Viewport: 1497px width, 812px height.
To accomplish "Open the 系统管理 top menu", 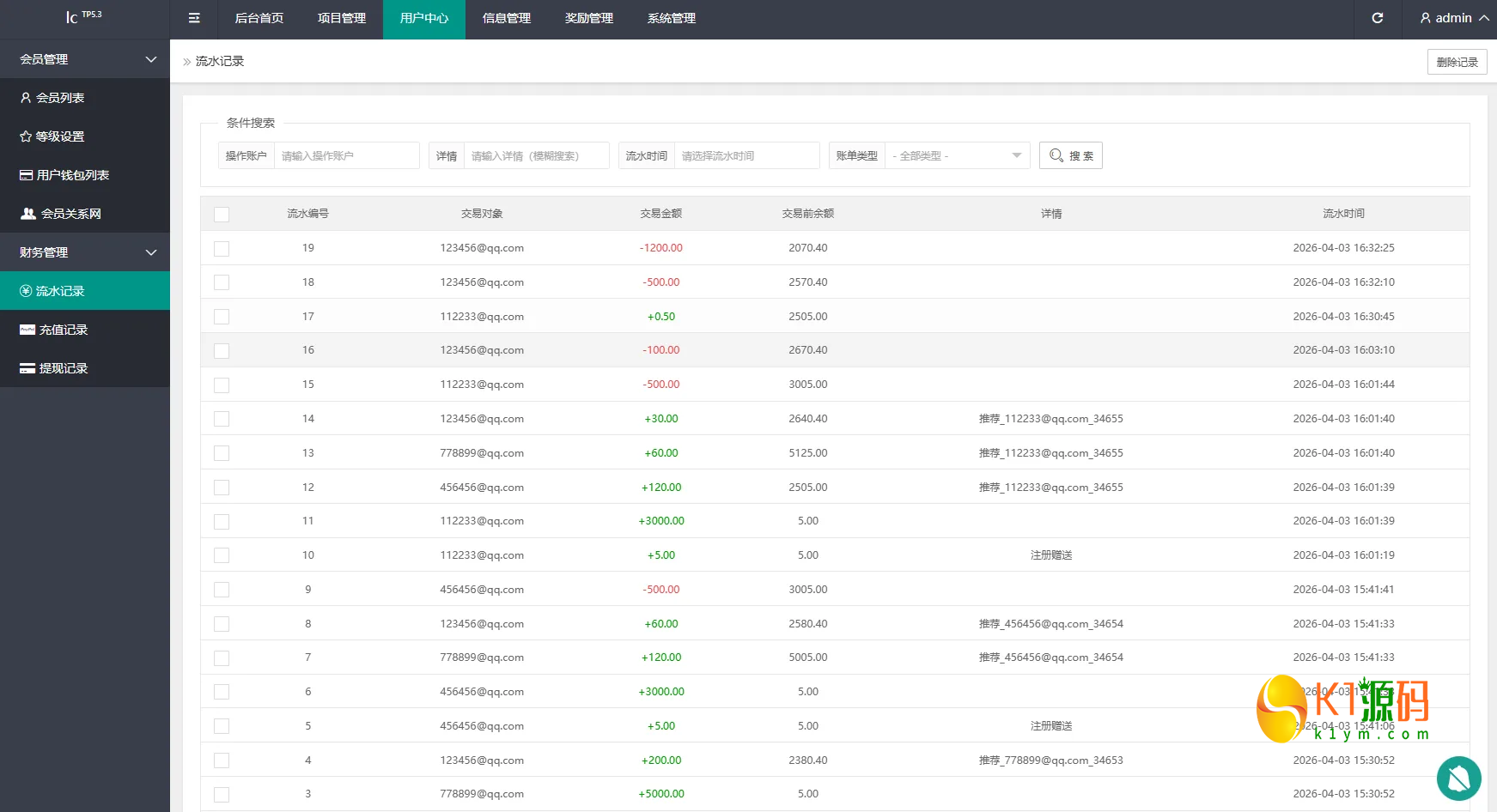I will click(x=672, y=18).
